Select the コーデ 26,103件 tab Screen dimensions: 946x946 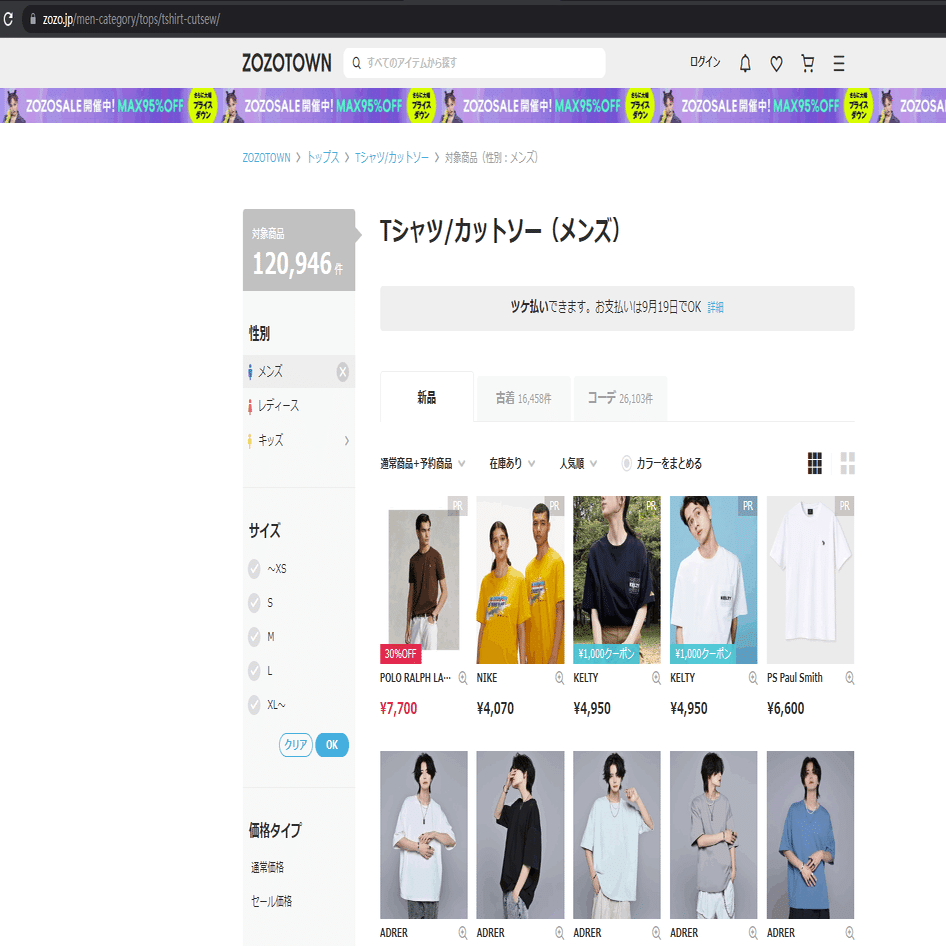coord(620,398)
